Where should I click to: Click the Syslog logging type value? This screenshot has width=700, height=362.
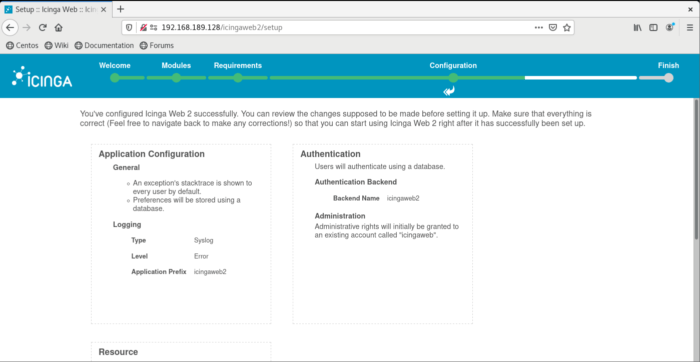tap(204, 240)
